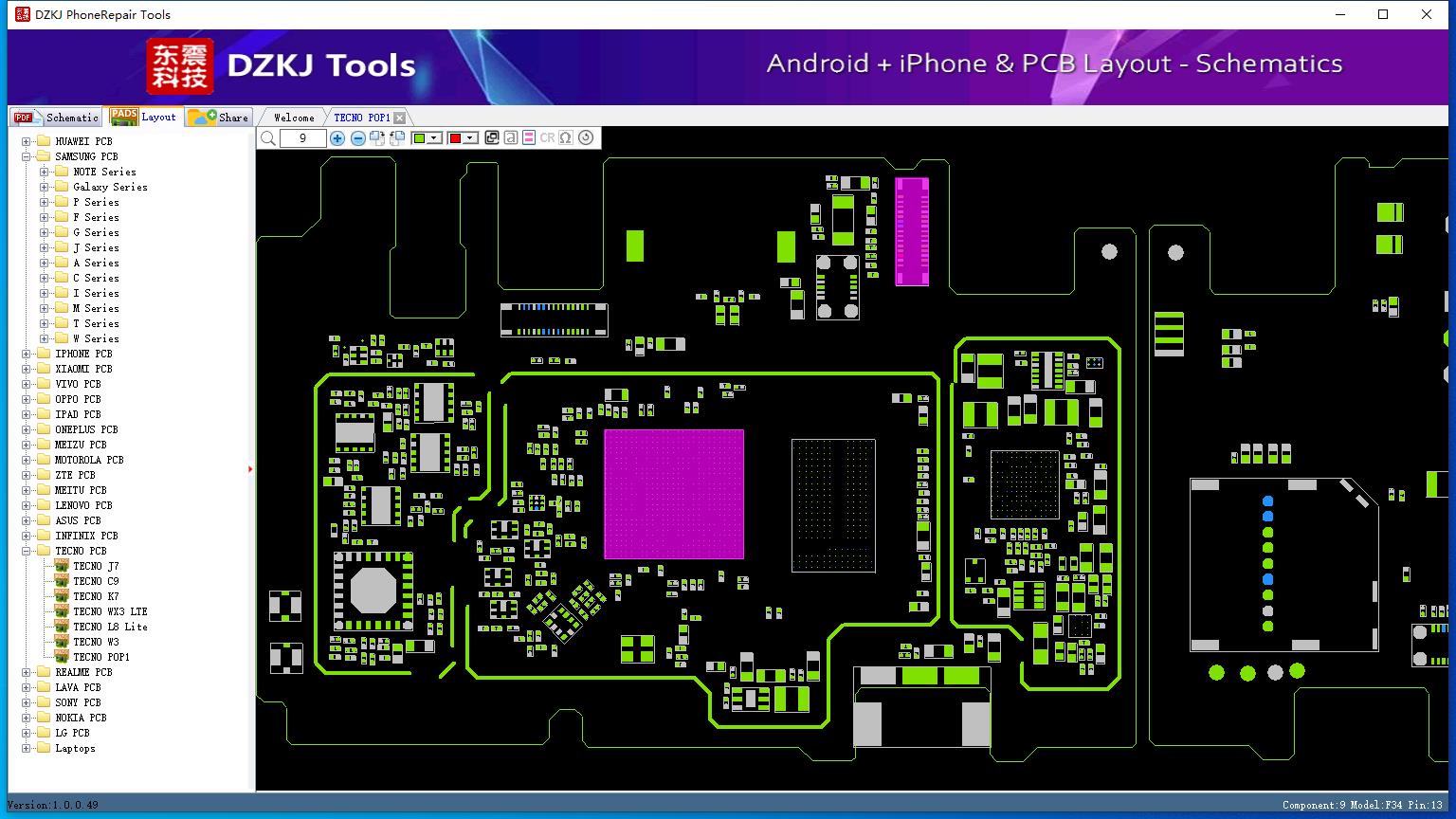This screenshot has height=819, width=1456.
Task: Select the VIVO PCB folder label
Action: (x=78, y=384)
